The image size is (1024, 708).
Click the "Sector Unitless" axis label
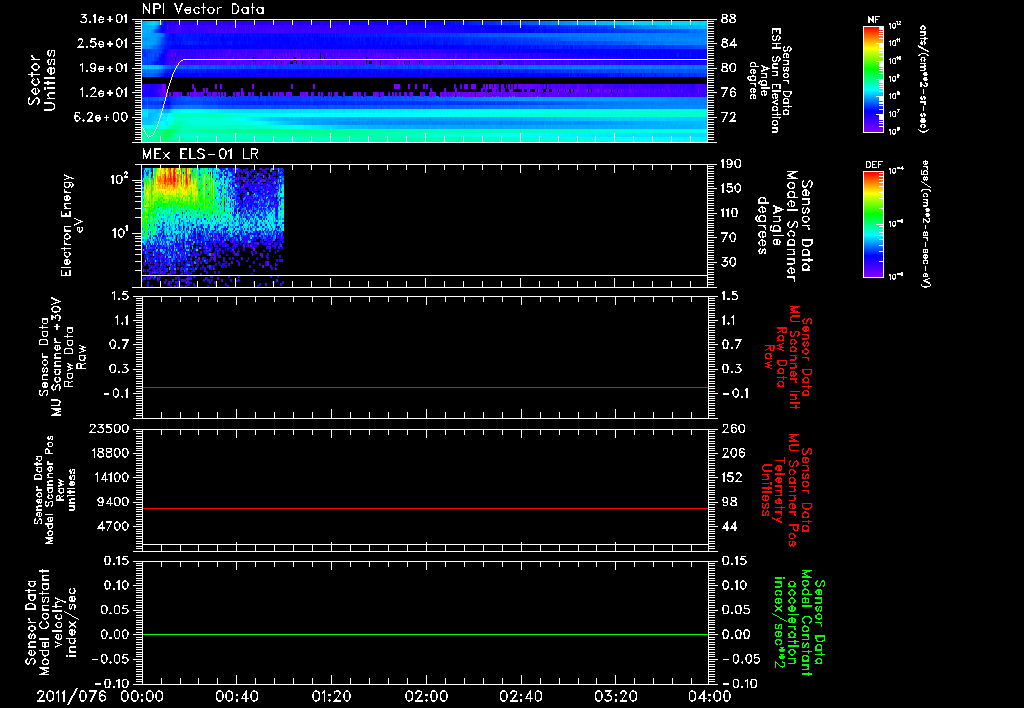[42, 80]
